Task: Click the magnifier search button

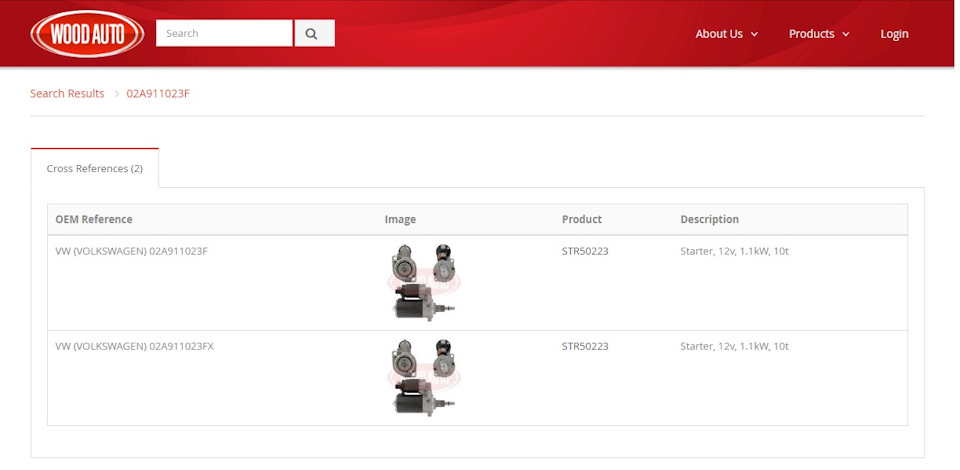Action: (x=314, y=33)
